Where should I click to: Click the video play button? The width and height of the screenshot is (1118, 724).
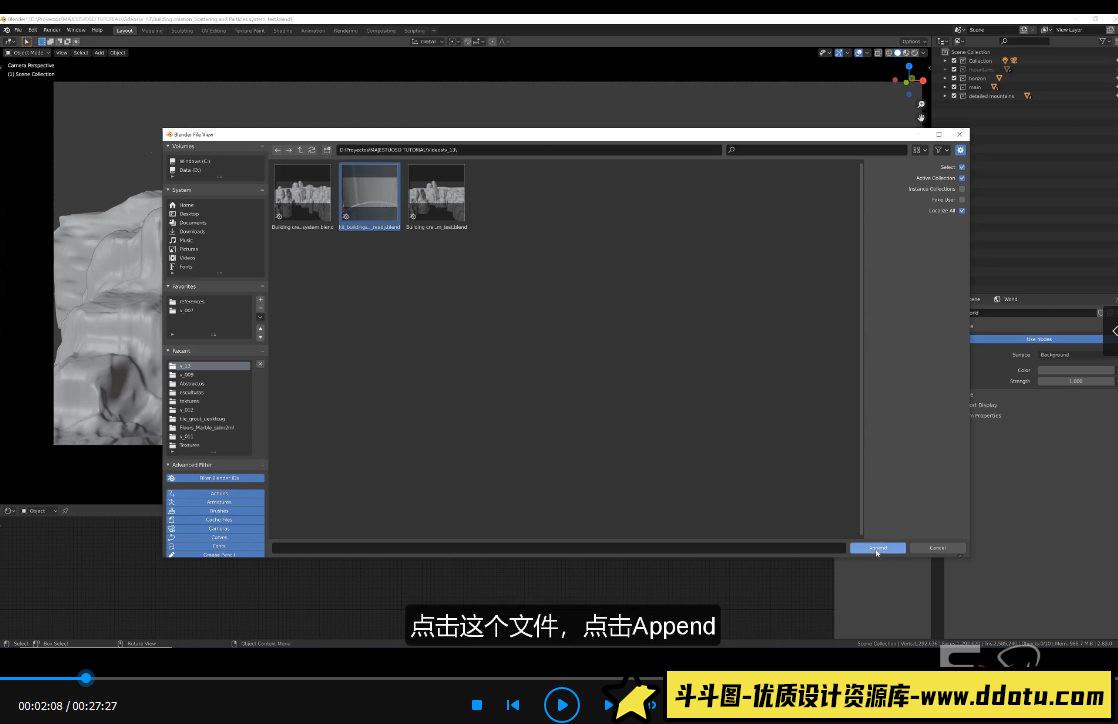coord(562,705)
